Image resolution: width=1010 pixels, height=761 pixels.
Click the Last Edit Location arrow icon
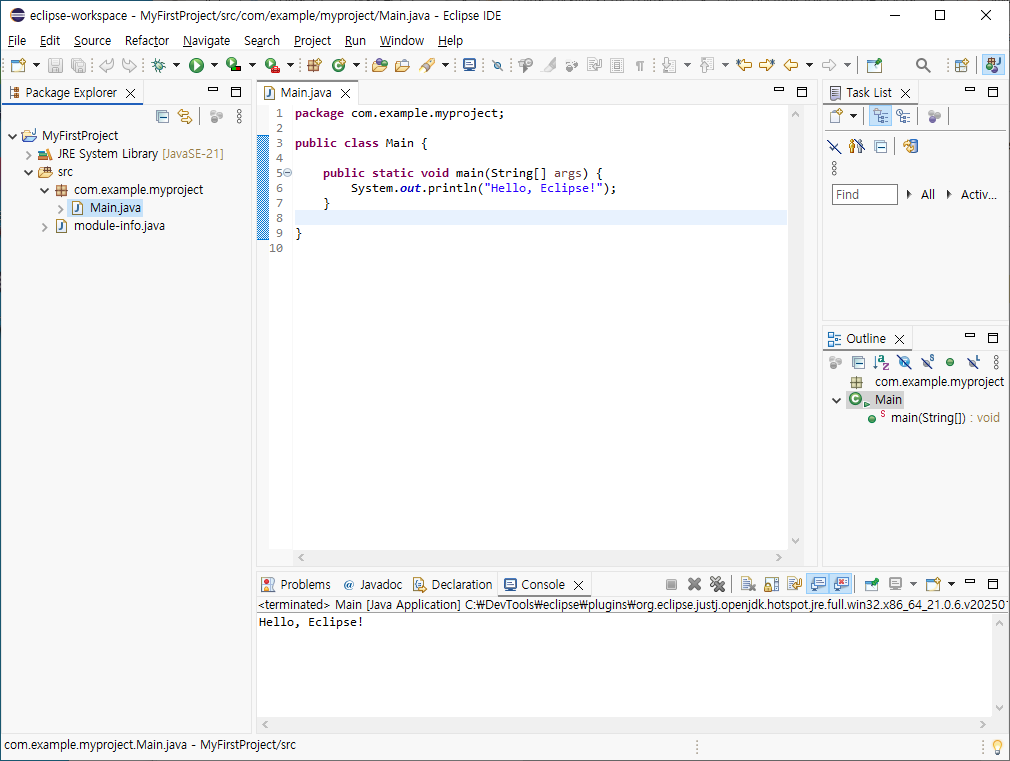coord(744,65)
